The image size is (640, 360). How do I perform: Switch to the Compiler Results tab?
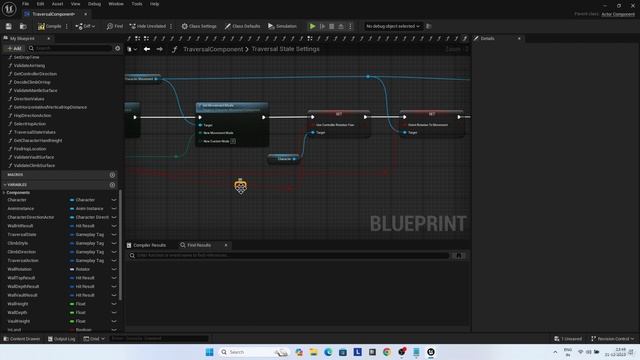coord(146,245)
